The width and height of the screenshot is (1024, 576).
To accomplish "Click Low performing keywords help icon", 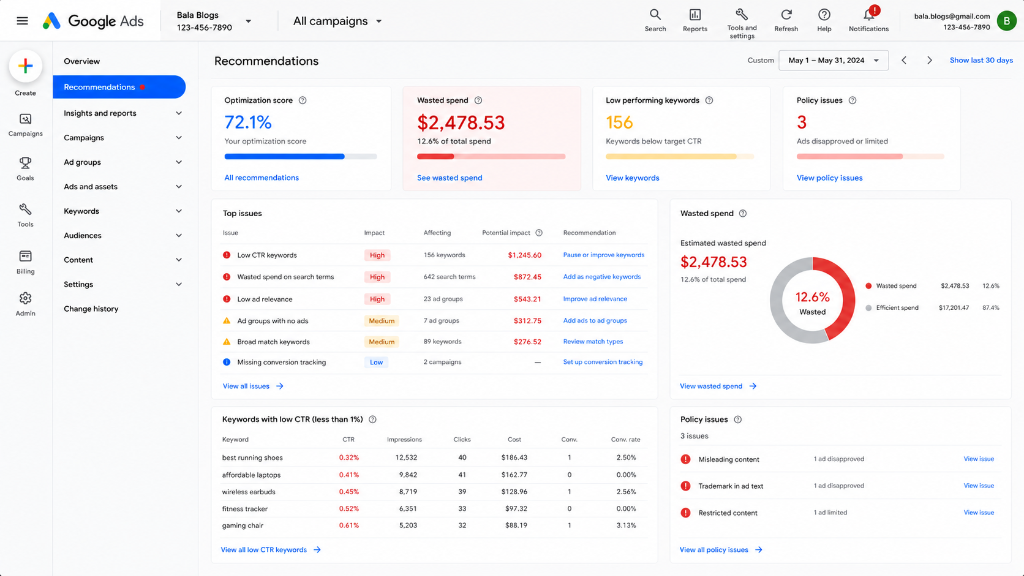I will click(709, 101).
